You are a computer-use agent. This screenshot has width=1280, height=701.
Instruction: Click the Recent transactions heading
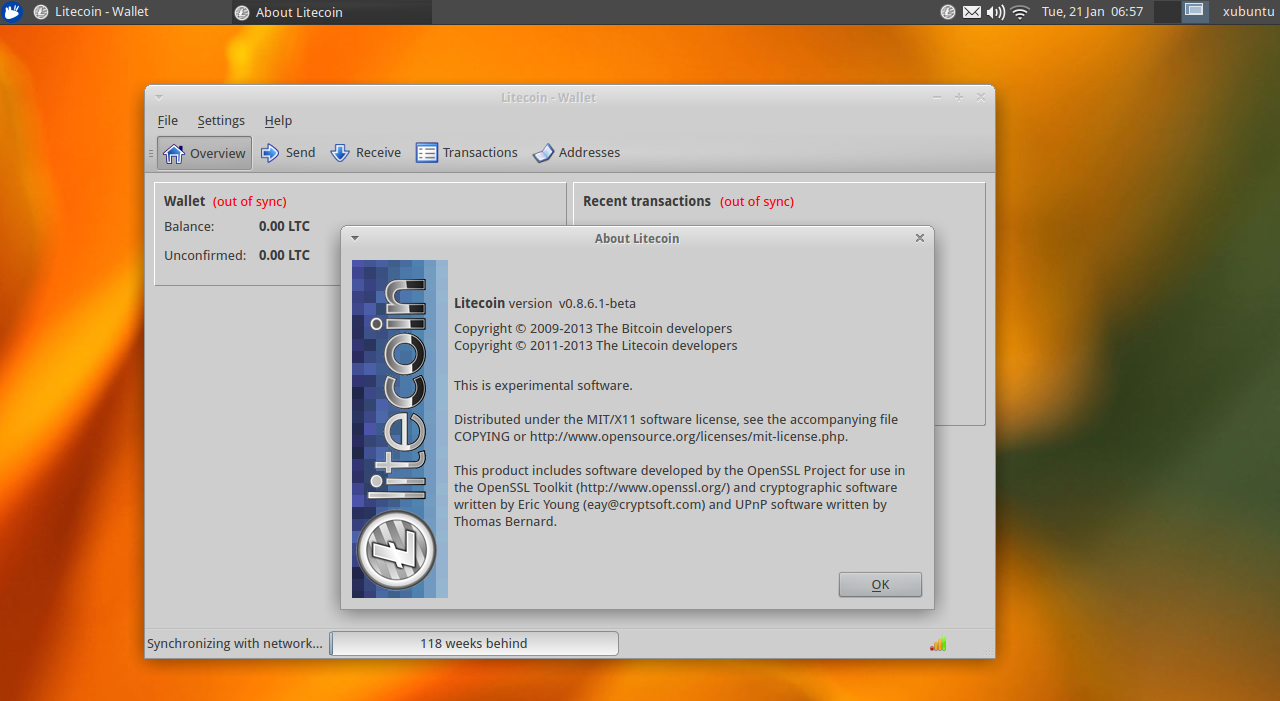647,202
